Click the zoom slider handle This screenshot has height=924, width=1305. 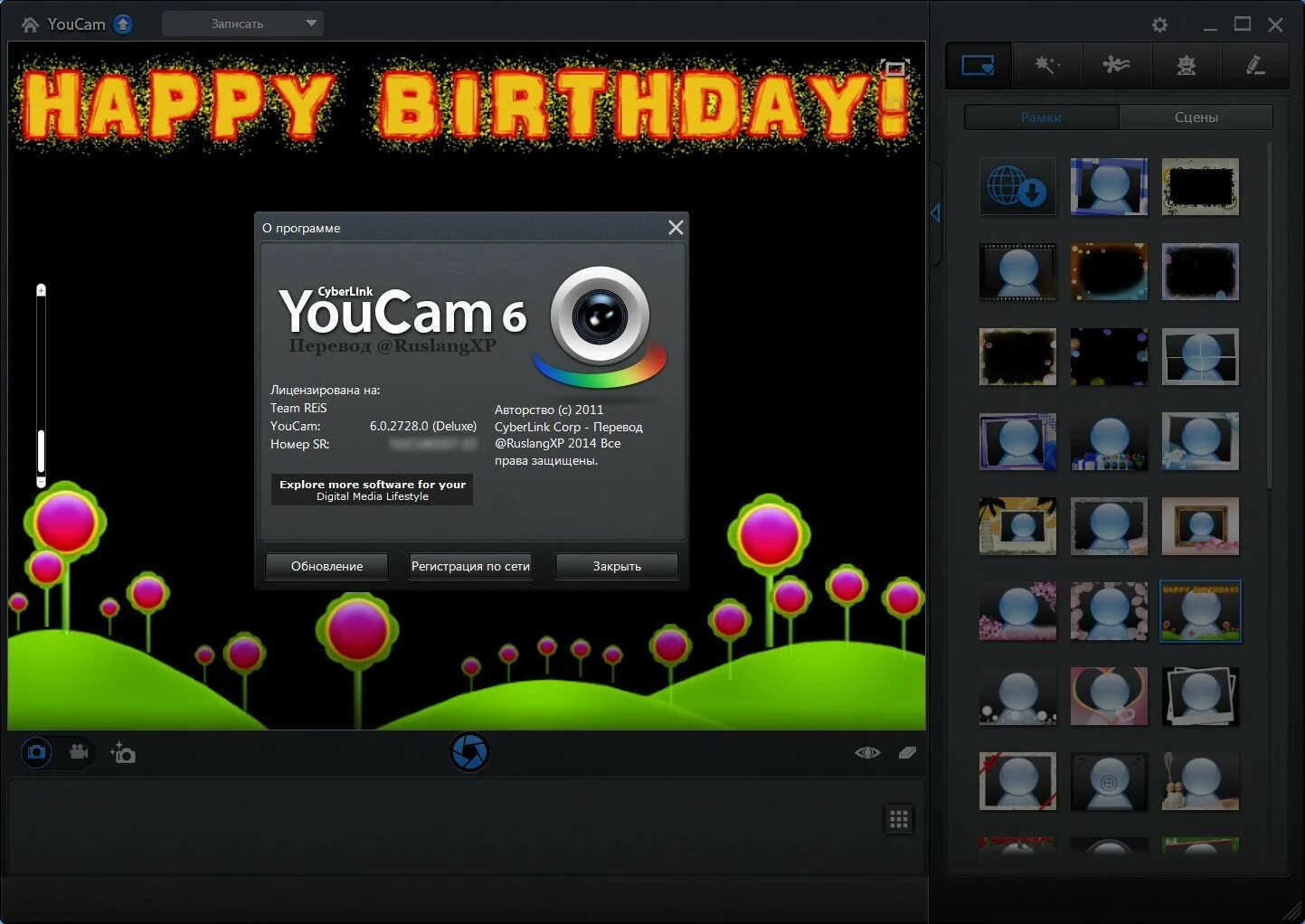tap(41, 451)
